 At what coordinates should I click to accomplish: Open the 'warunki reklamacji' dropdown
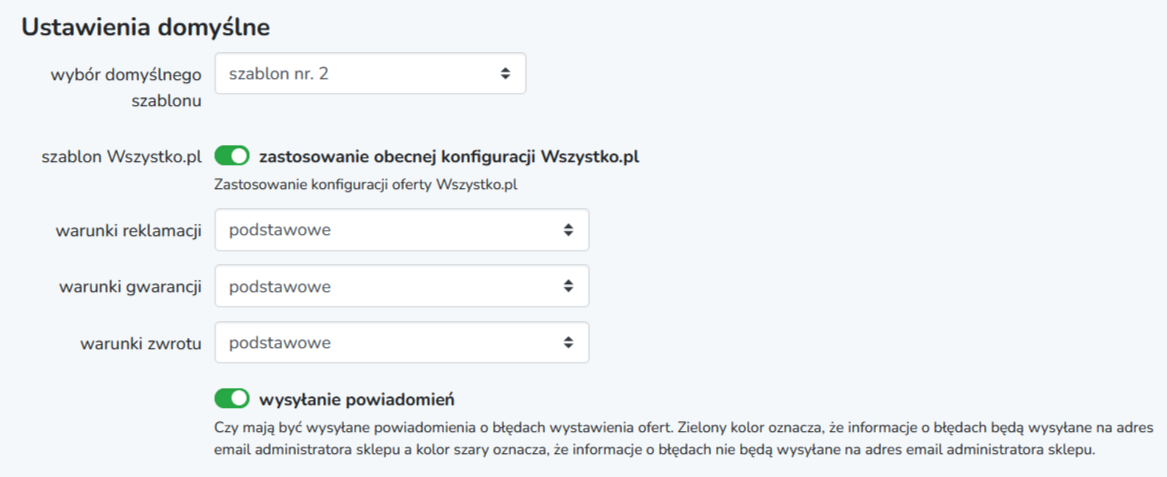point(402,230)
